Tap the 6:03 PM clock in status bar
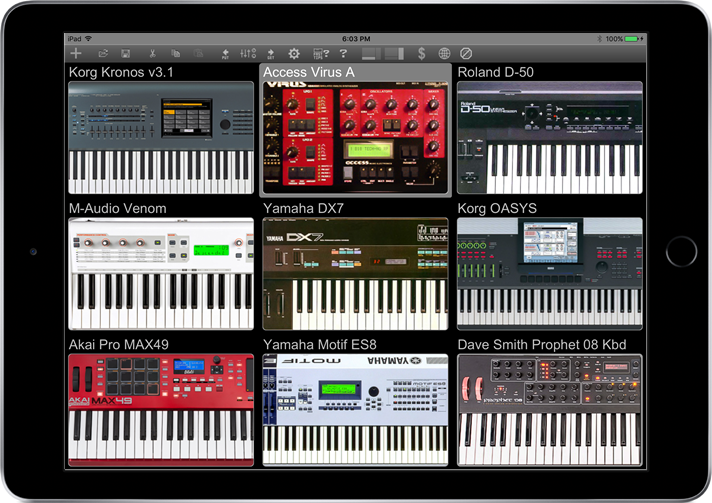 pyautogui.click(x=356, y=39)
